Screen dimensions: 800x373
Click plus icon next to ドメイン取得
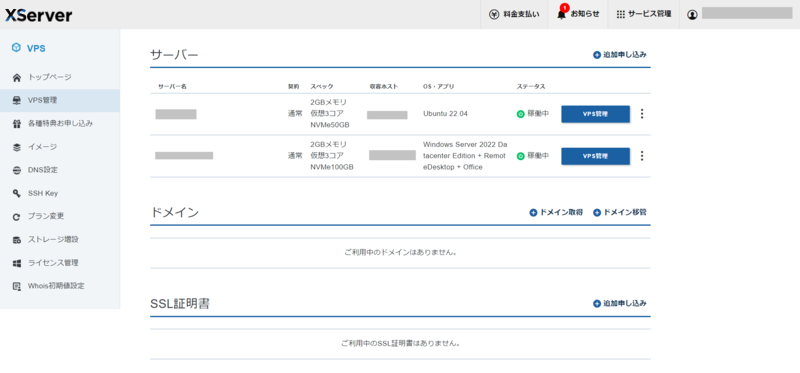(x=533, y=213)
